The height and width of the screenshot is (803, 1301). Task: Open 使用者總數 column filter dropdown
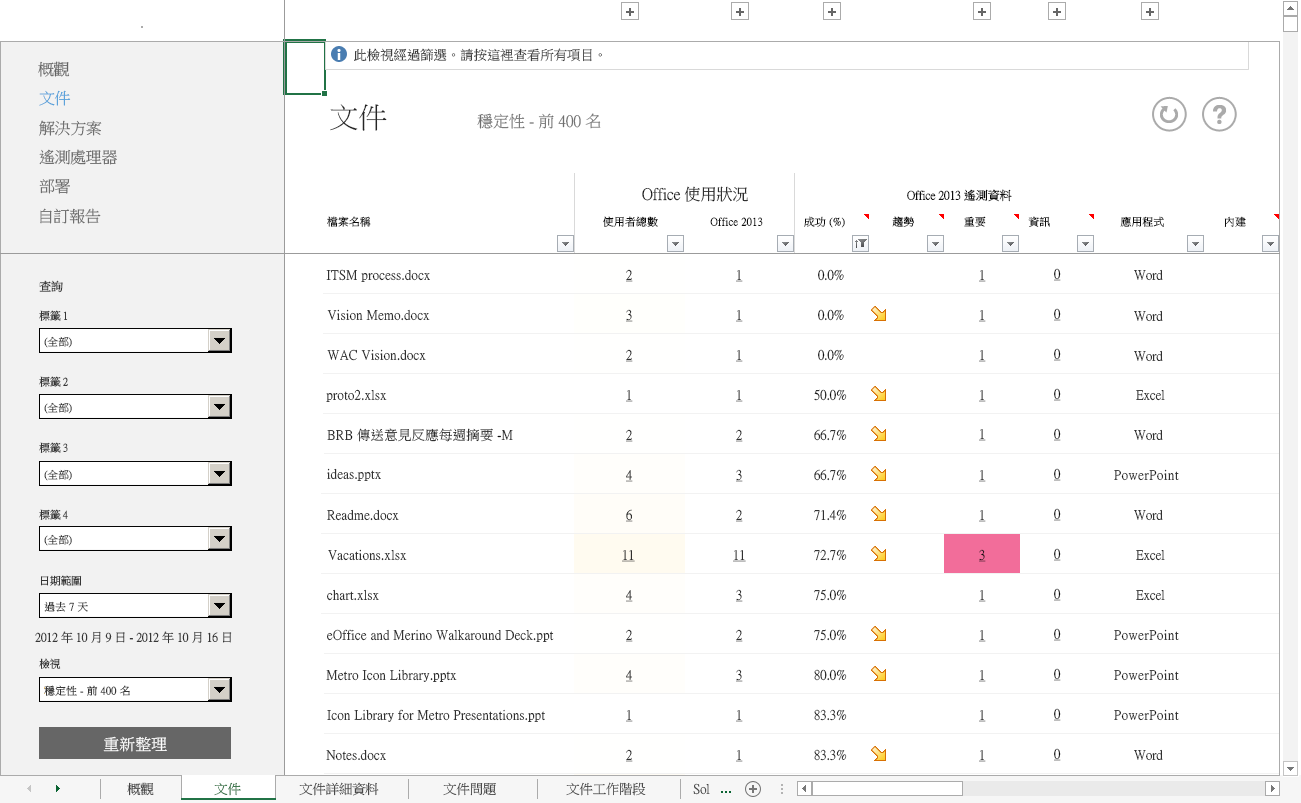click(x=675, y=243)
